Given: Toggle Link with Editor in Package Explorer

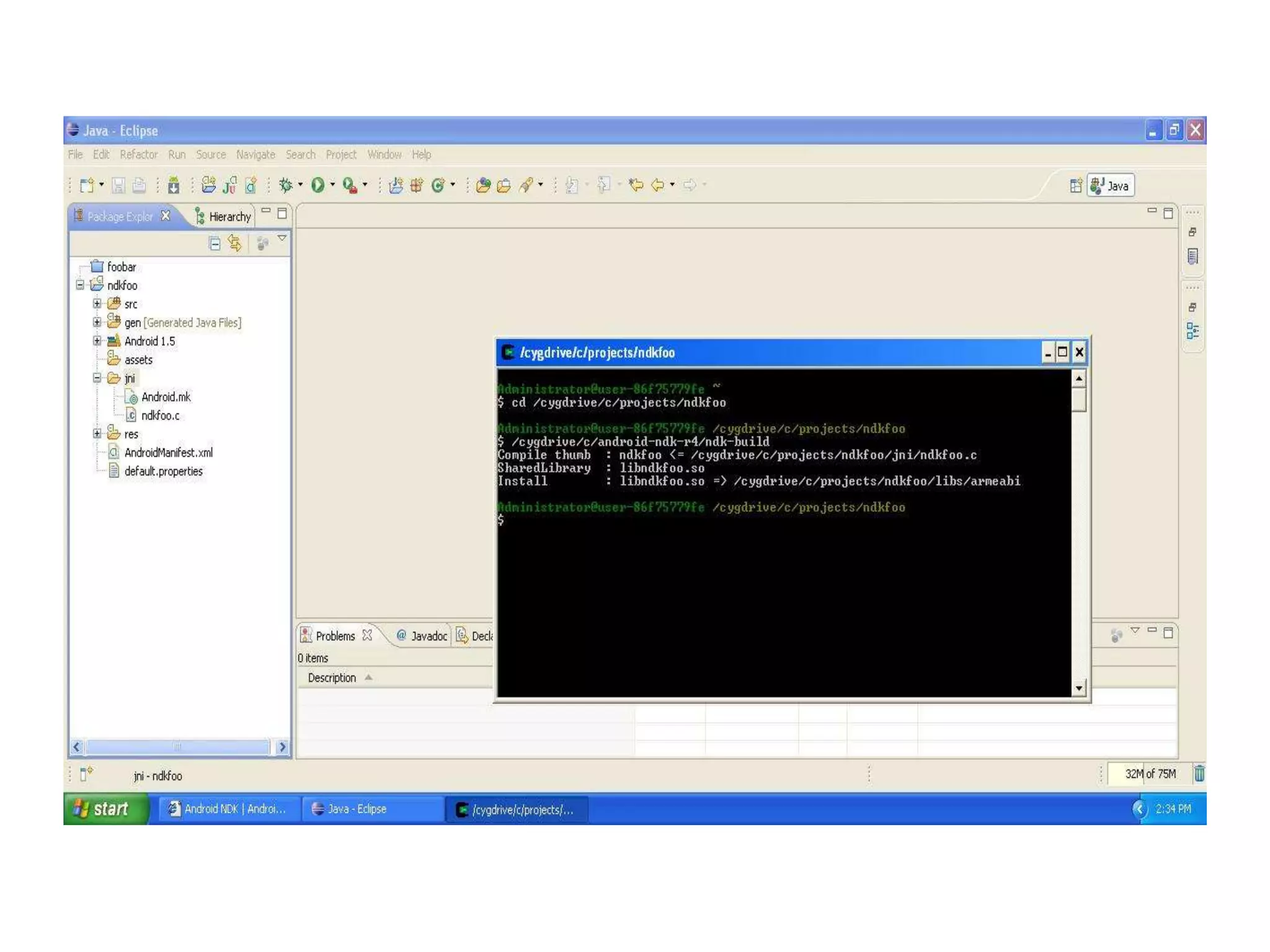Looking at the screenshot, I should 235,244.
